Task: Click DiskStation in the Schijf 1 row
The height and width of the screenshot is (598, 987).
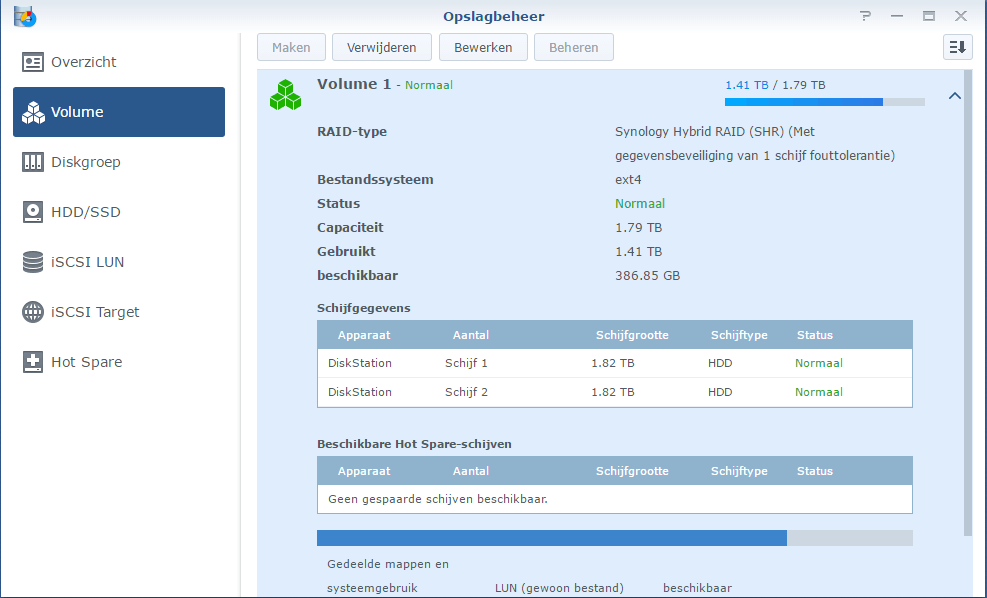Action: click(359, 363)
